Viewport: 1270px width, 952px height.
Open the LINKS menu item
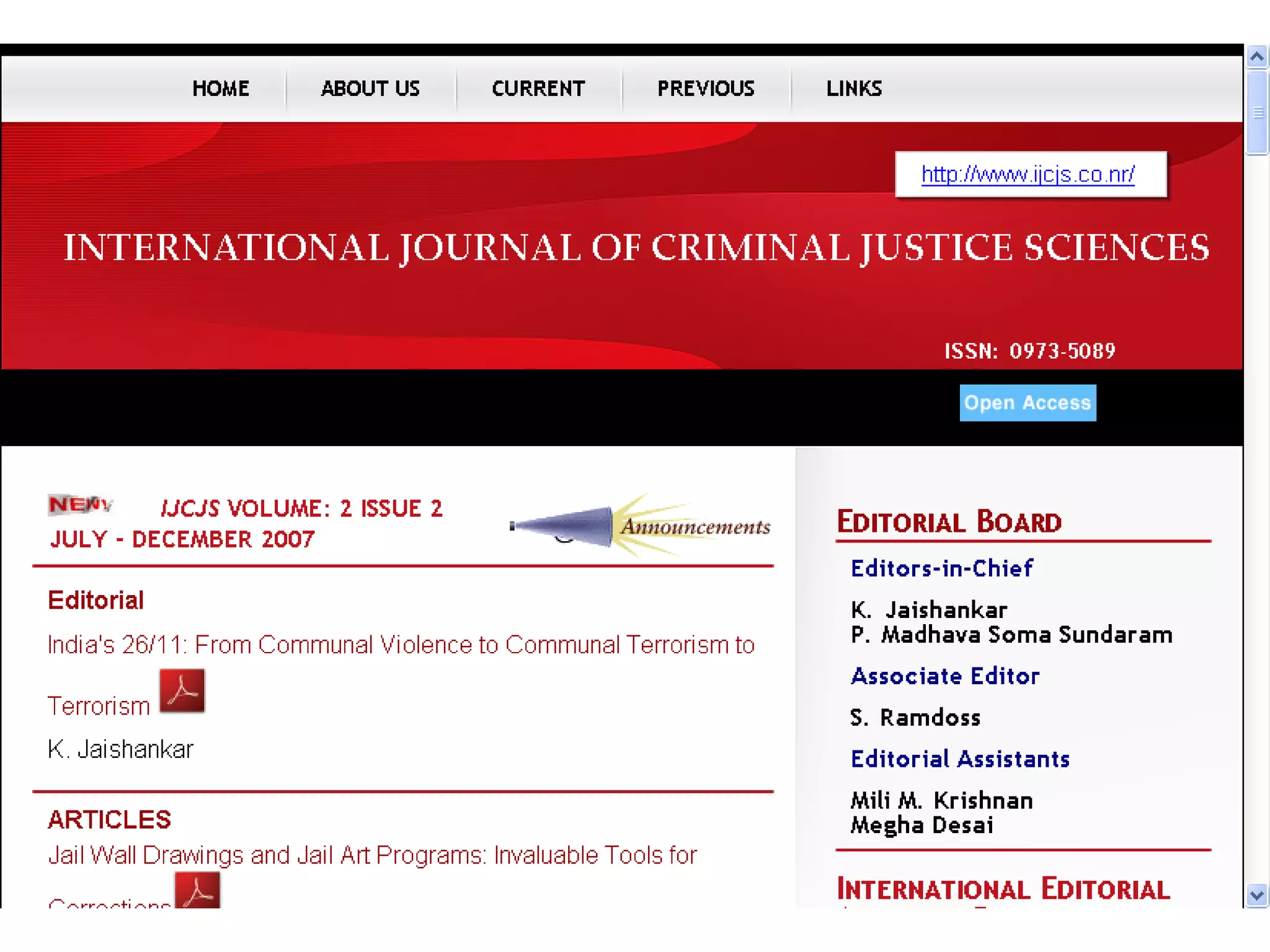(x=853, y=89)
